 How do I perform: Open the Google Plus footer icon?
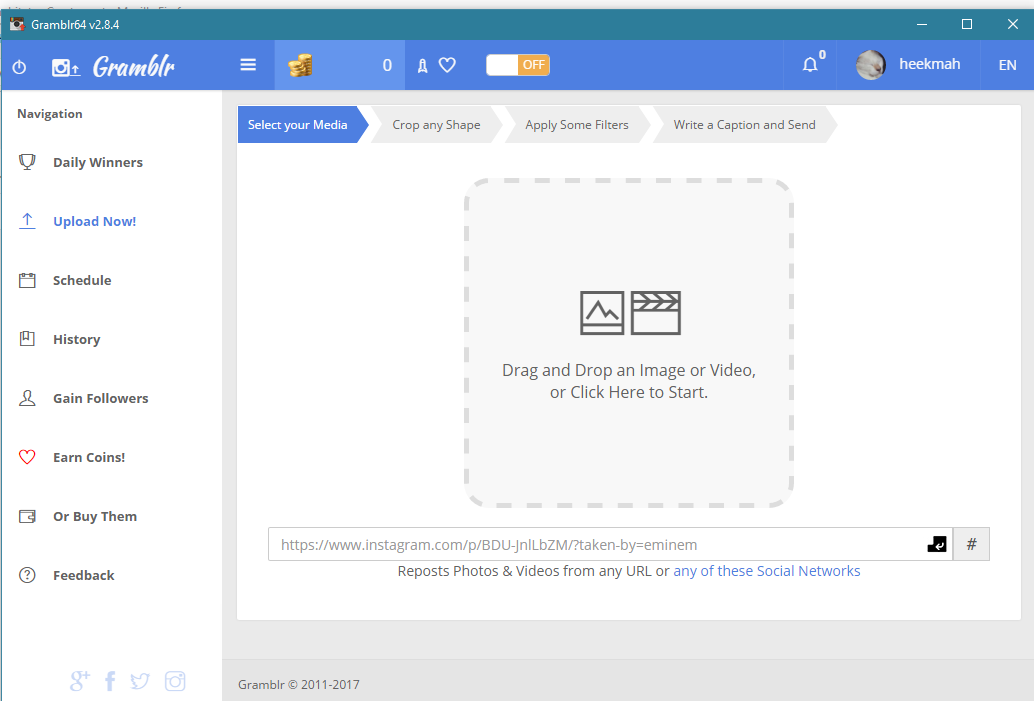point(79,681)
